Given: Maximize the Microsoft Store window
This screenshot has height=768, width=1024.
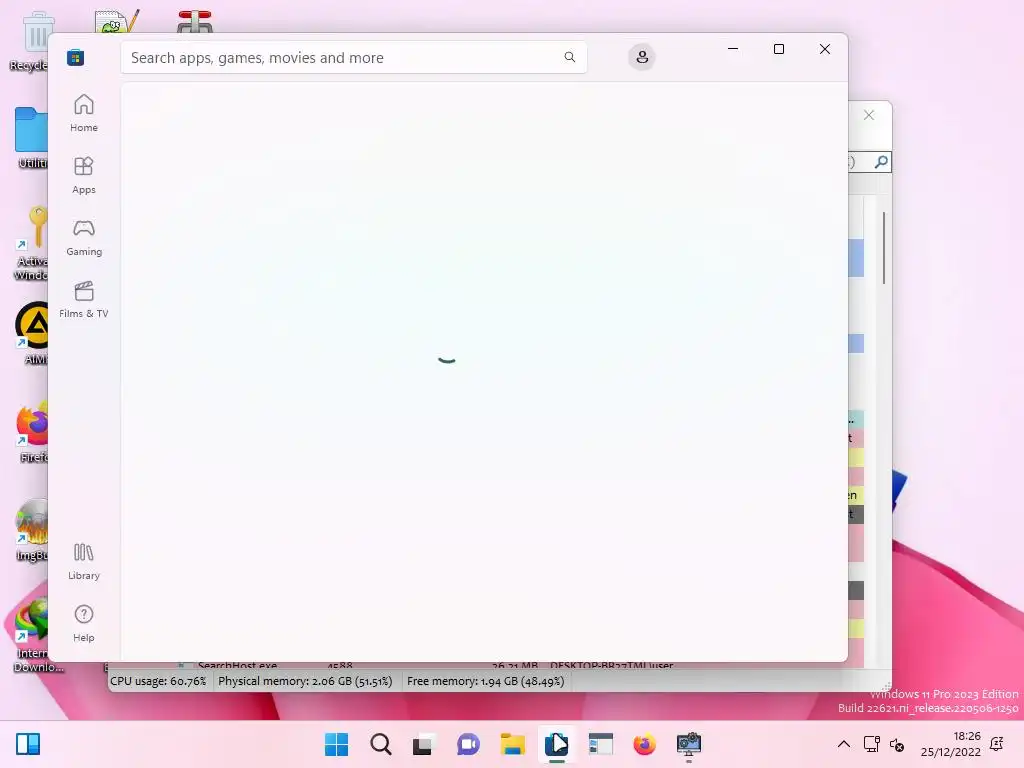Looking at the screenshot, I should coord(778,49).
